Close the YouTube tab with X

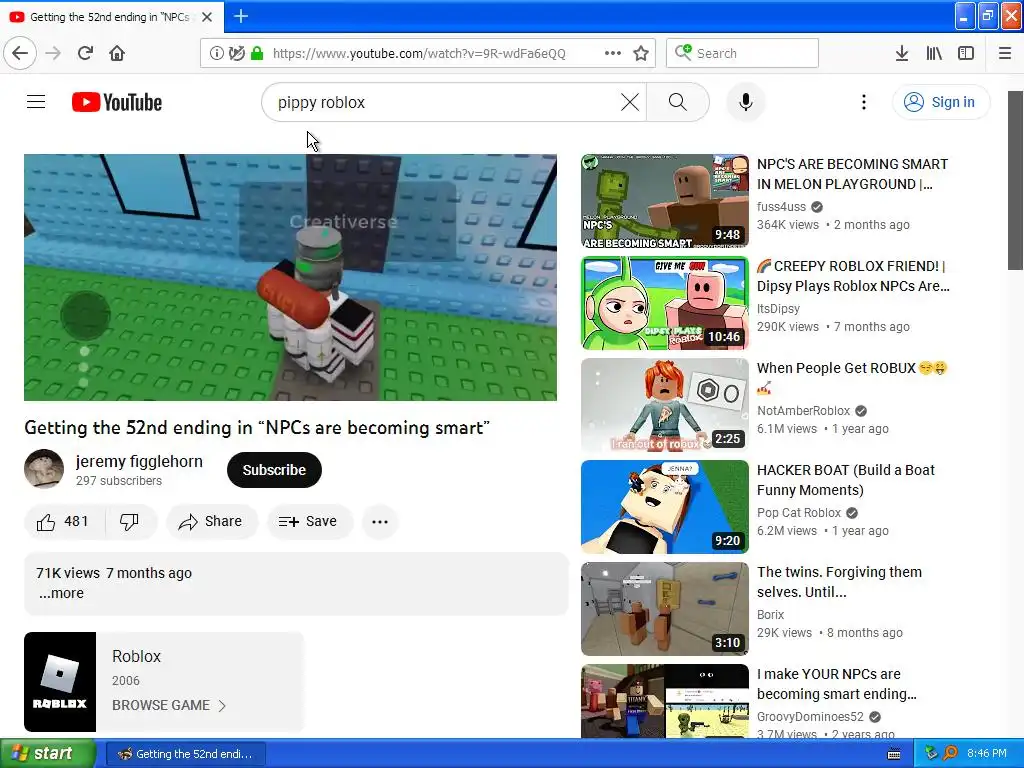pos(207,17)
